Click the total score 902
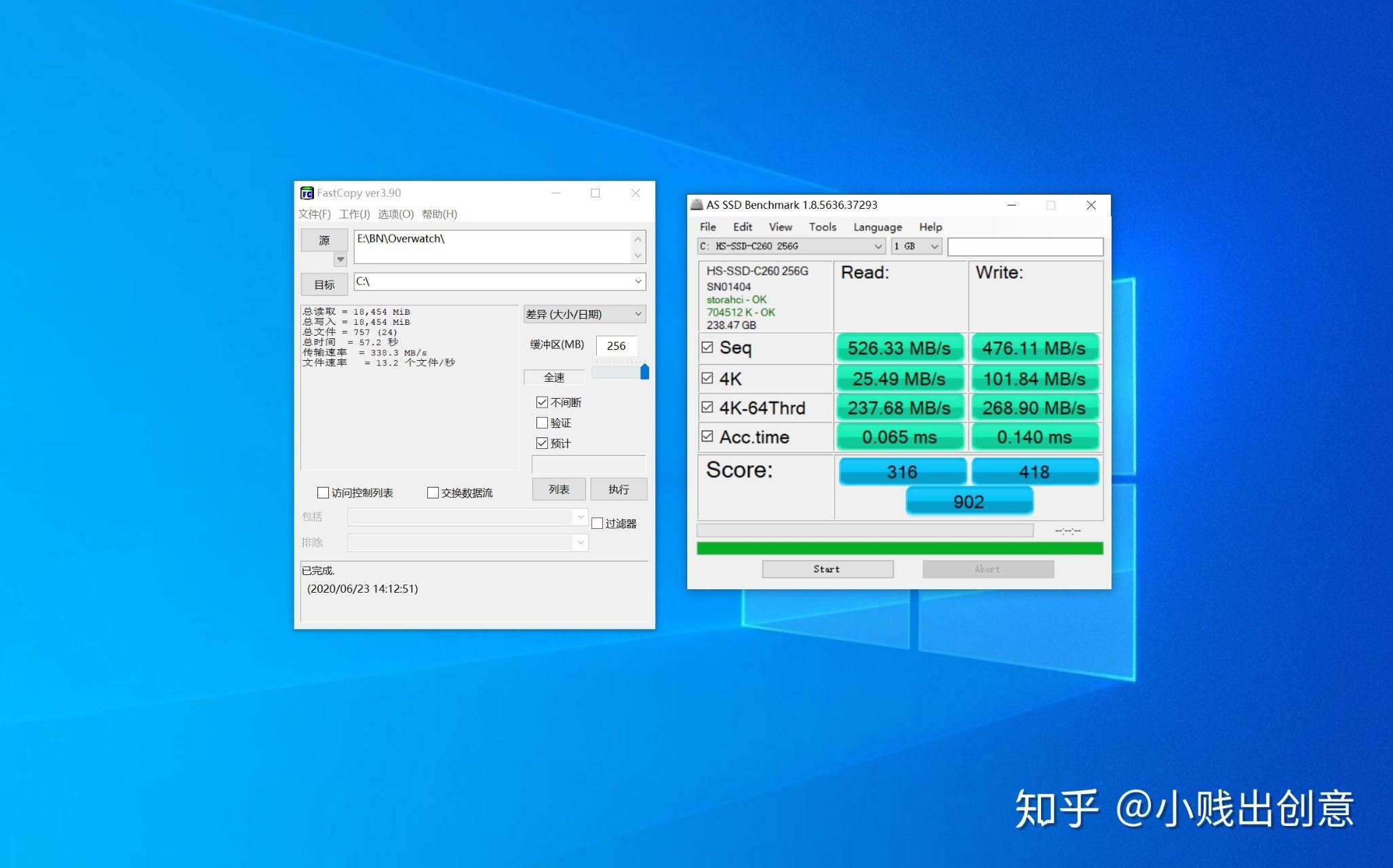This screenshot has height=868, width=1393. (x=969, y=501)
